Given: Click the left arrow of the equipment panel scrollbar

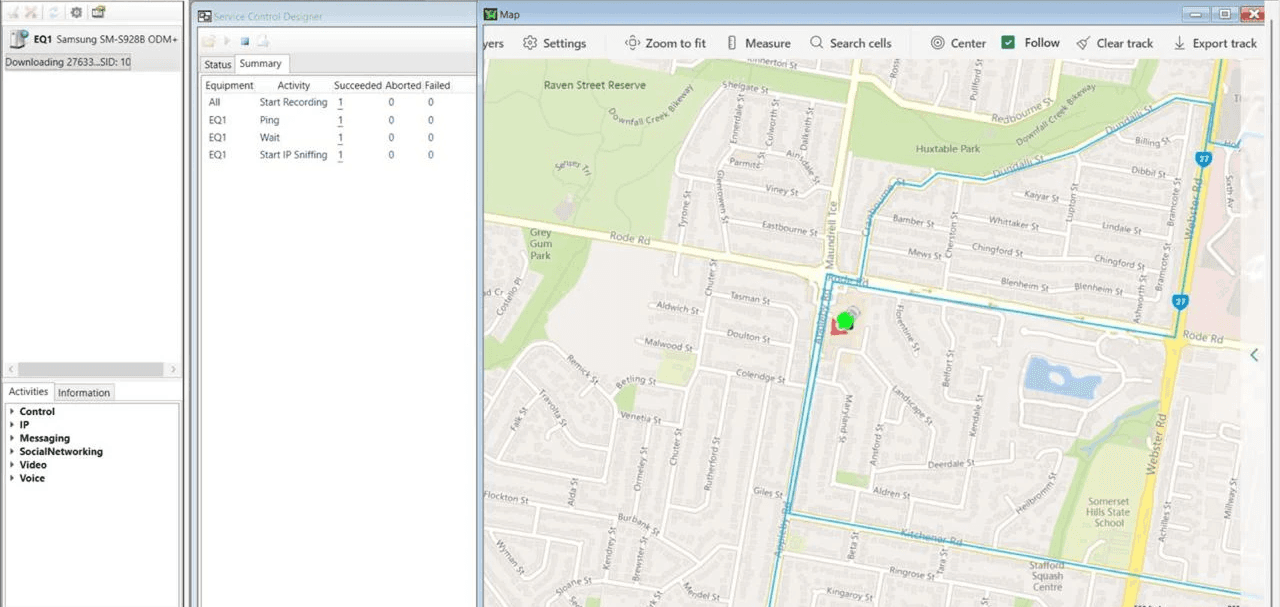Looking at the screenshot, I should [9, 370].
